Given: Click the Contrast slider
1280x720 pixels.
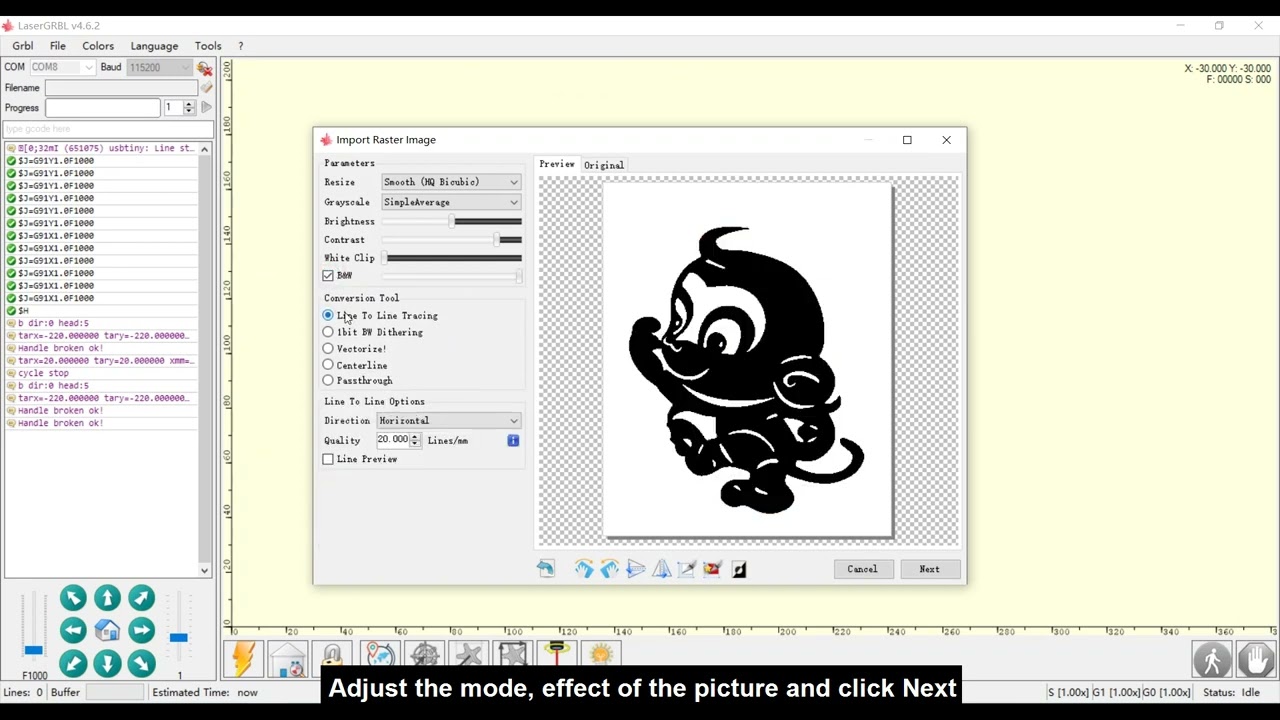Looking at the screenshot, I should point(452,240).
